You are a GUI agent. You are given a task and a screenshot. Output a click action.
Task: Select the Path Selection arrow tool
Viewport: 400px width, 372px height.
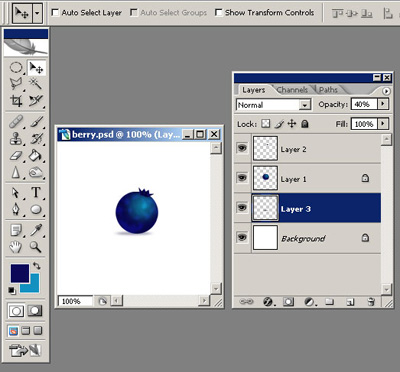coord(16,193)
